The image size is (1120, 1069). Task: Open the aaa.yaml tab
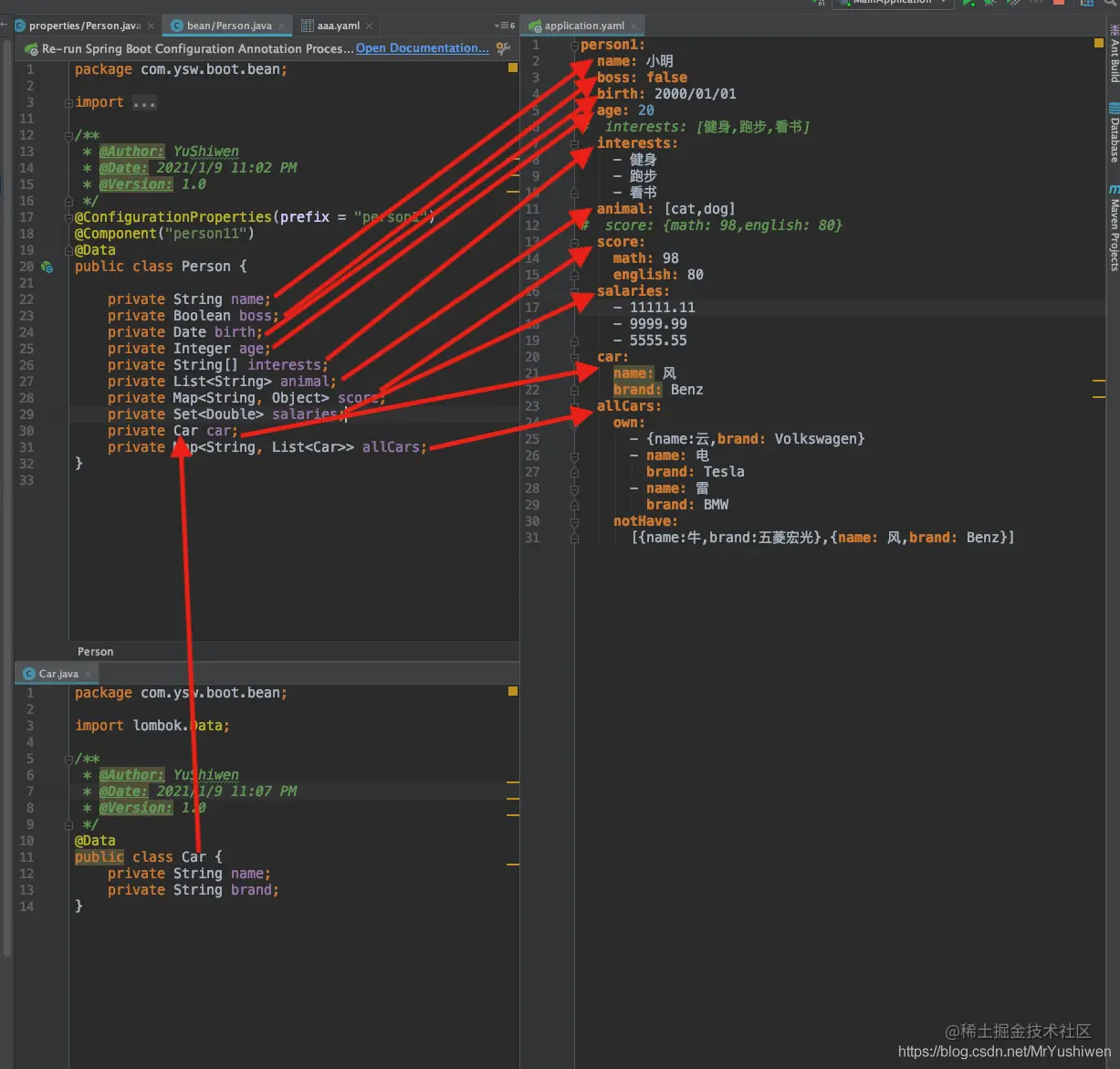(339, 26)
